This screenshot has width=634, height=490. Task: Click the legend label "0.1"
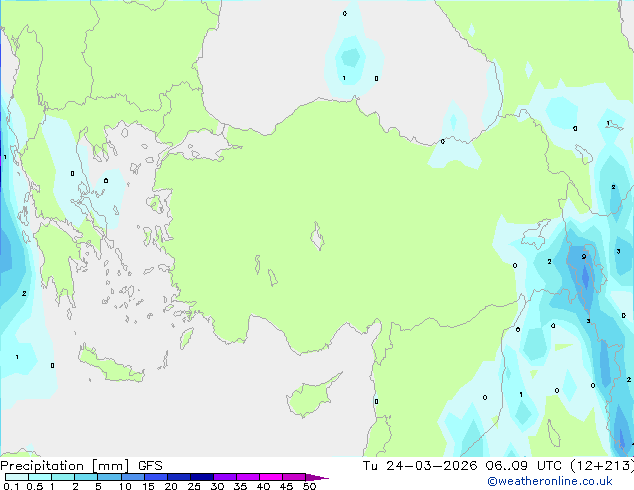[11, 486]
